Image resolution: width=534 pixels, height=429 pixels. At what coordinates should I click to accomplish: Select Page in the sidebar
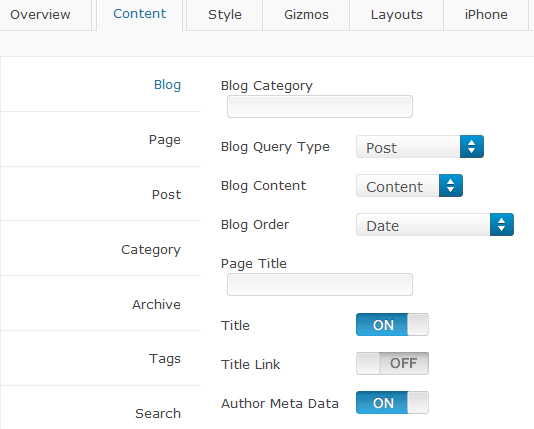164,140
